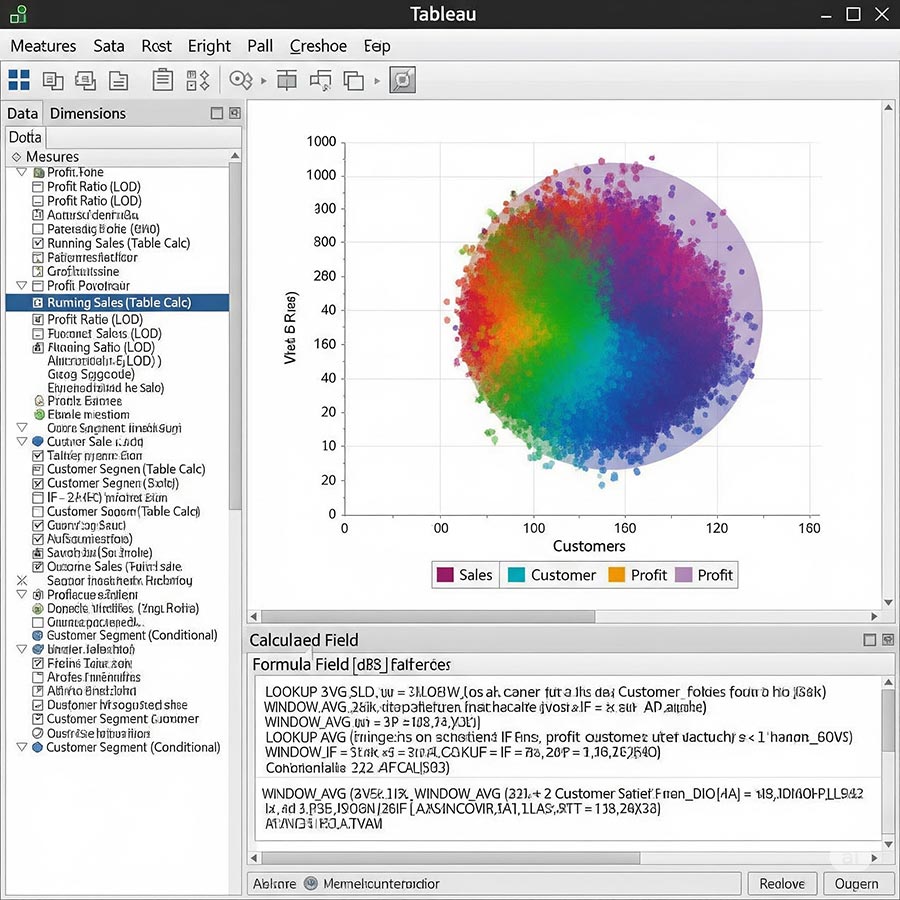Toggle checkbox for Taliter row

[x=38, y=456]
